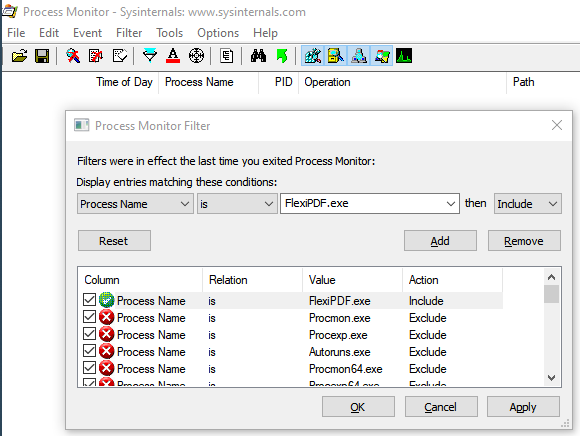Toggle autoscroll in the toolbar
Viewport: 580px width, 436px height.
click(x=96, y=56)
